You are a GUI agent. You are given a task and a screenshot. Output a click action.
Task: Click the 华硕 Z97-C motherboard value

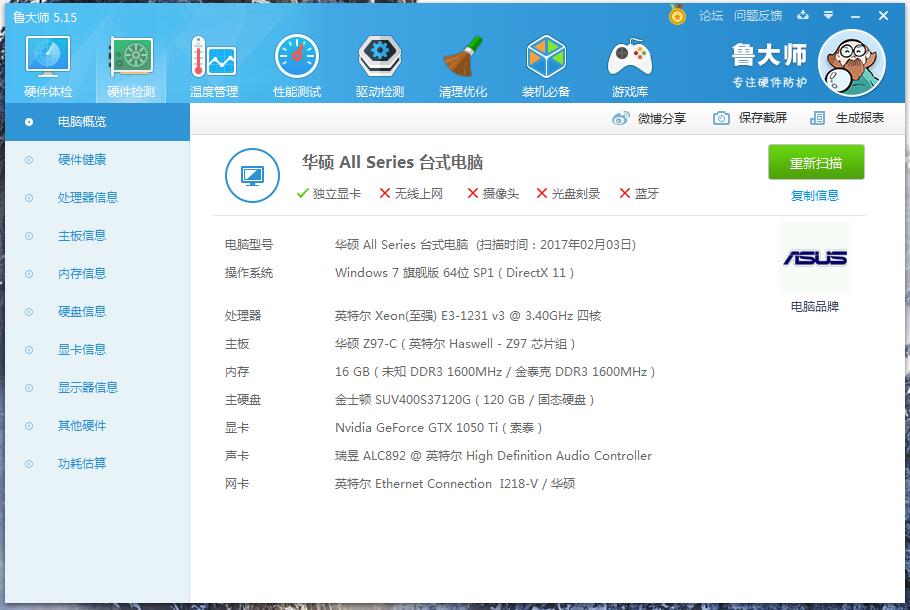455,344
